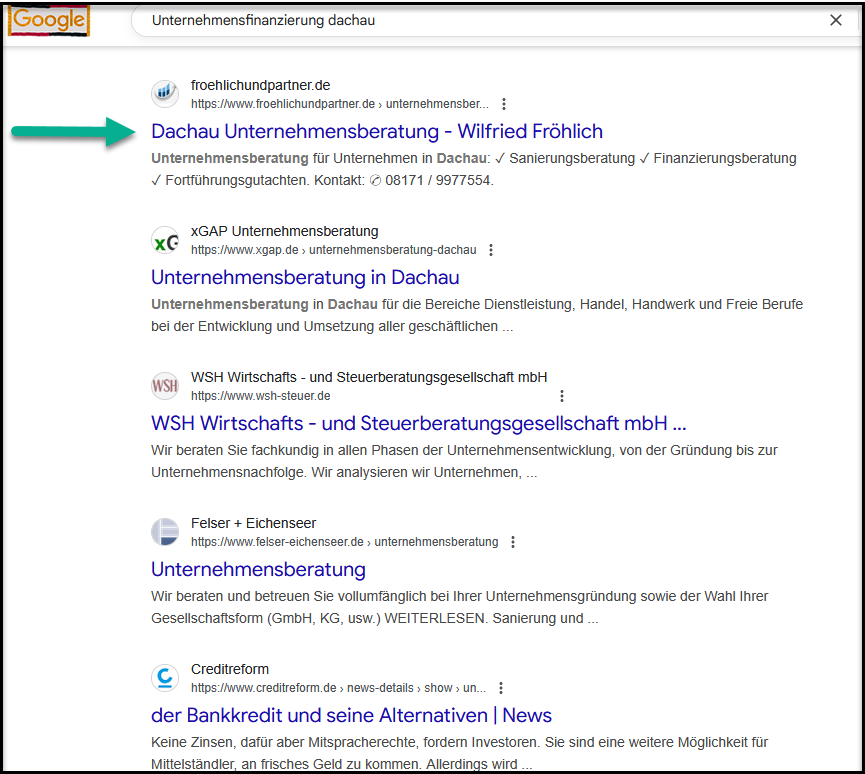Open the WSH Wirtschafts- und Steuerberatungsgesellschaft title link

tap(418, 423)
